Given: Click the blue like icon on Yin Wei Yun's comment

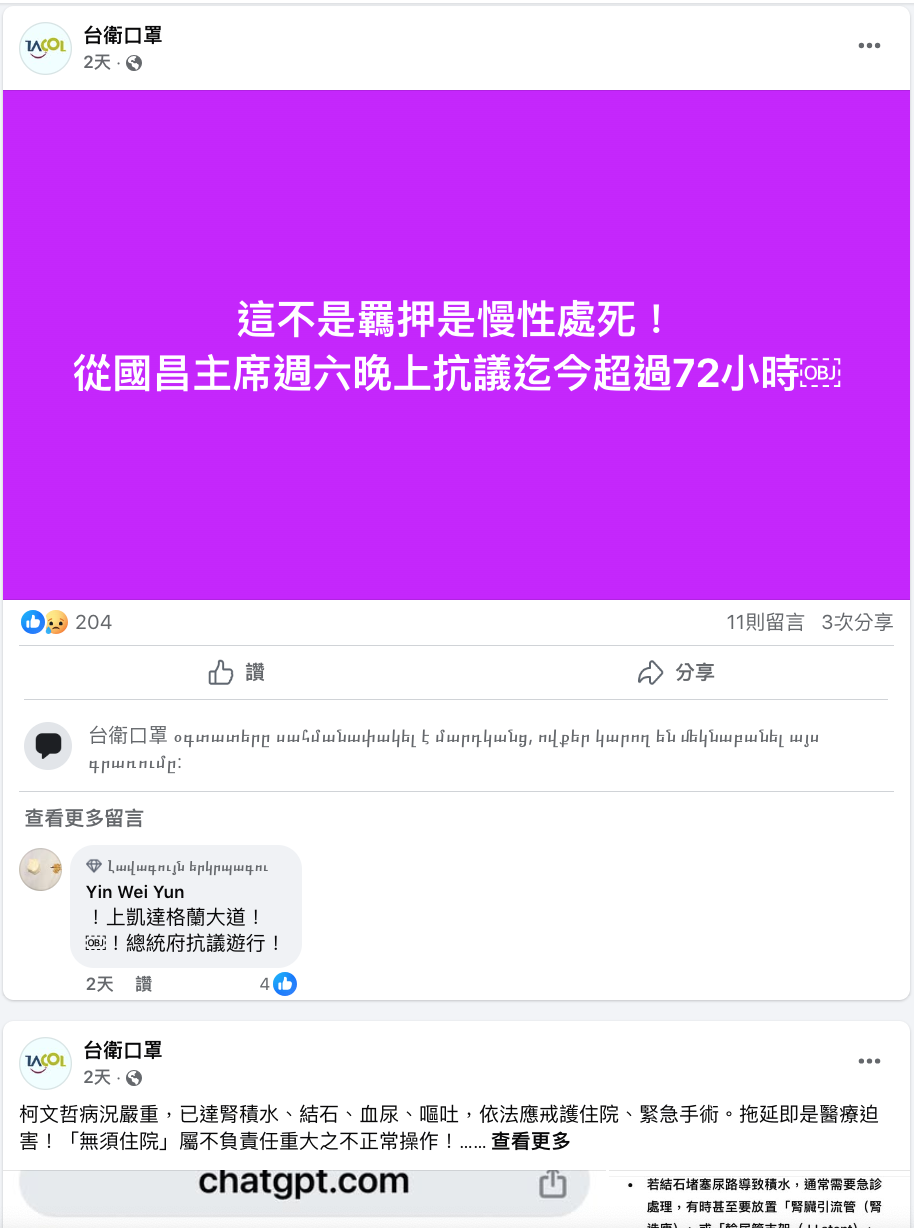Looking at the screenshot, I should [285, 984].
